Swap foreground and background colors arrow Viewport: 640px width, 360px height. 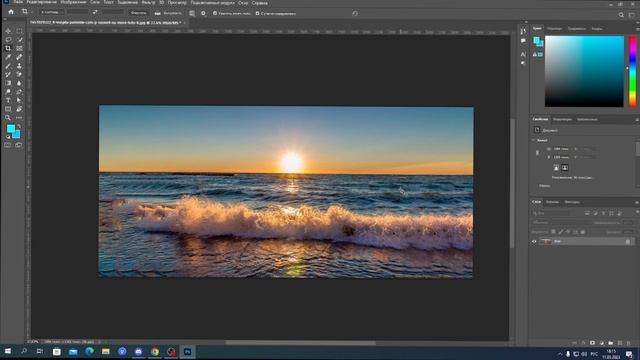19,127
